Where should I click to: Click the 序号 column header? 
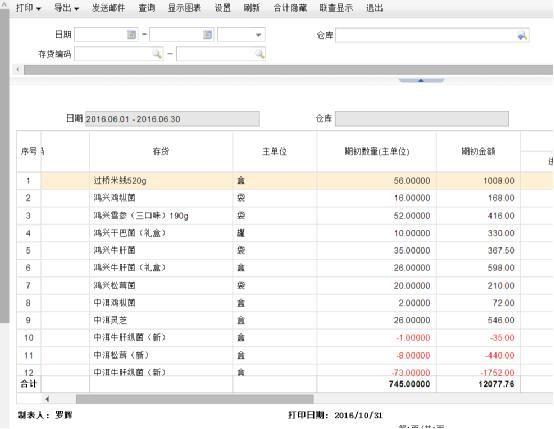pos(29,152)
